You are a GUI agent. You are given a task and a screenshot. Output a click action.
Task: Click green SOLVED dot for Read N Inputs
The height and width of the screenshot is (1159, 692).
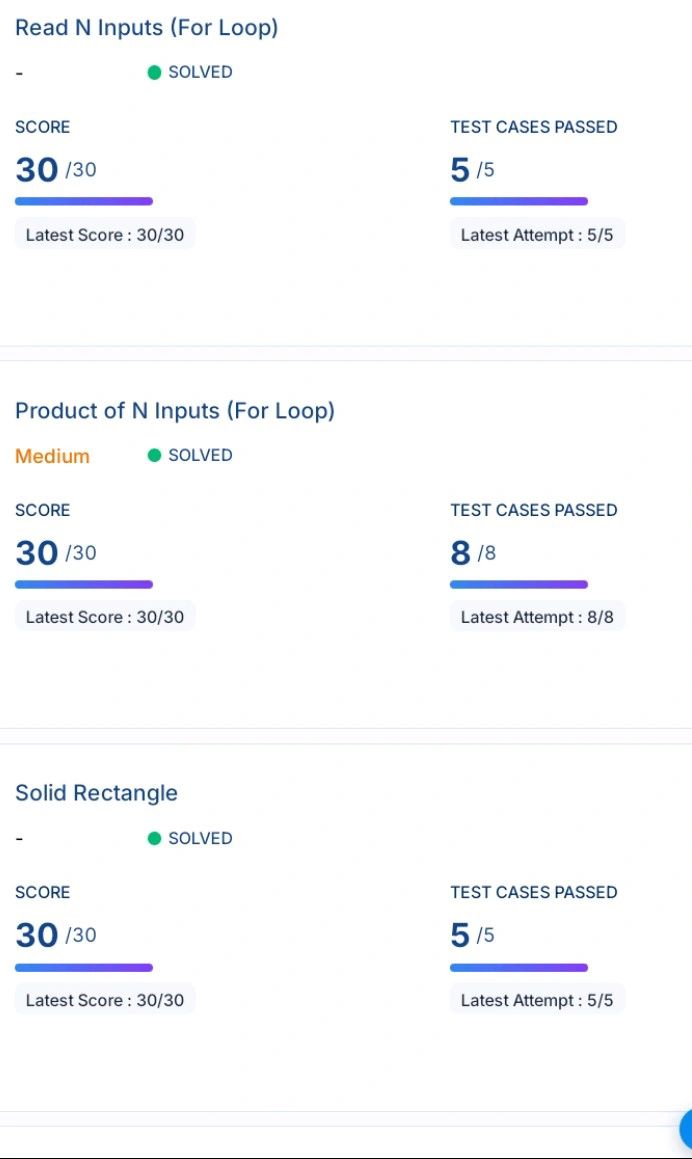point(154,72)
